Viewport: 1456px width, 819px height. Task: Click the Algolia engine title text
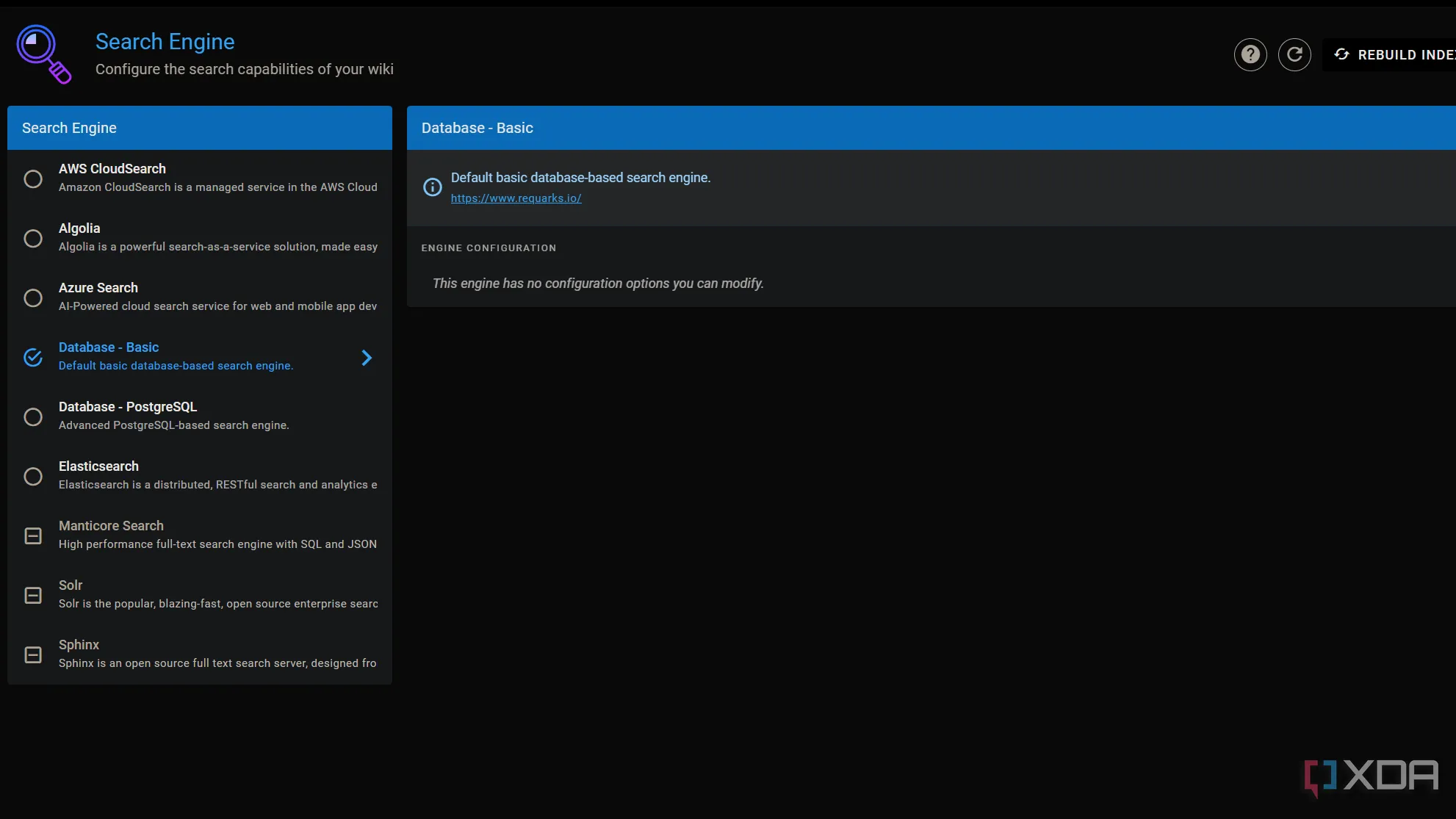click(x=79, y=228)
